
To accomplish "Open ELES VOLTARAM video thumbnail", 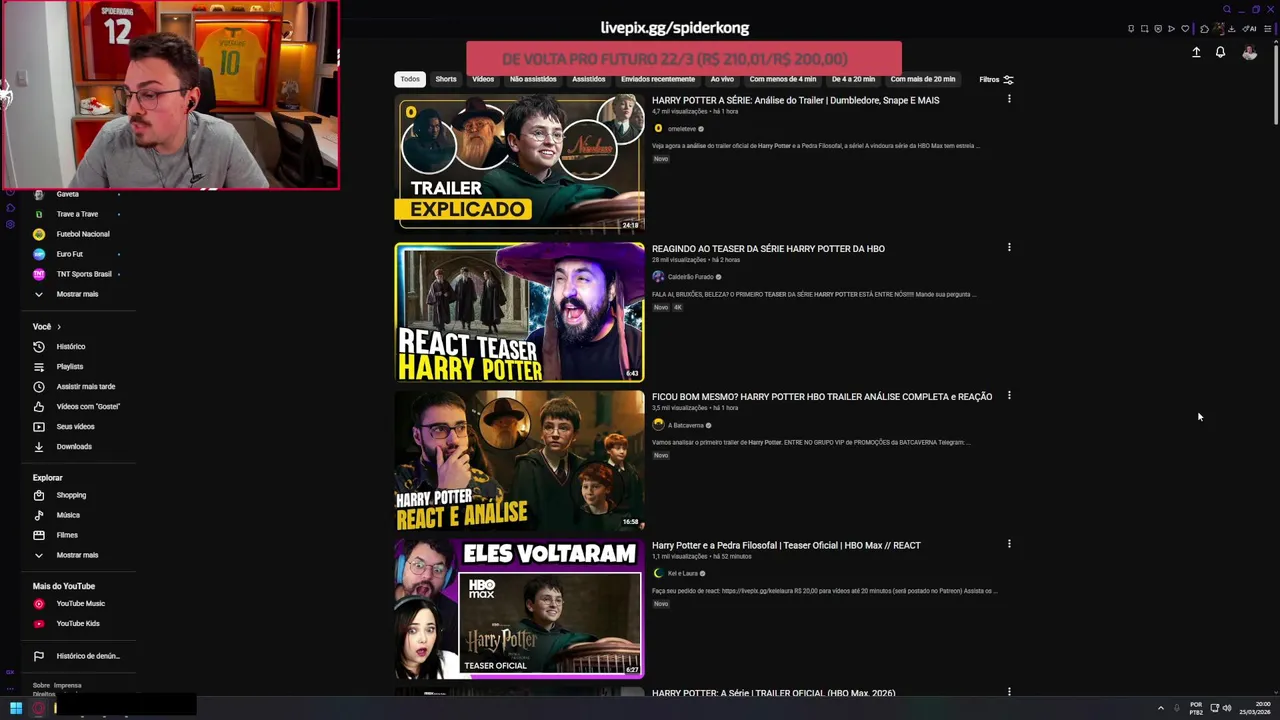I will (519, 608).
